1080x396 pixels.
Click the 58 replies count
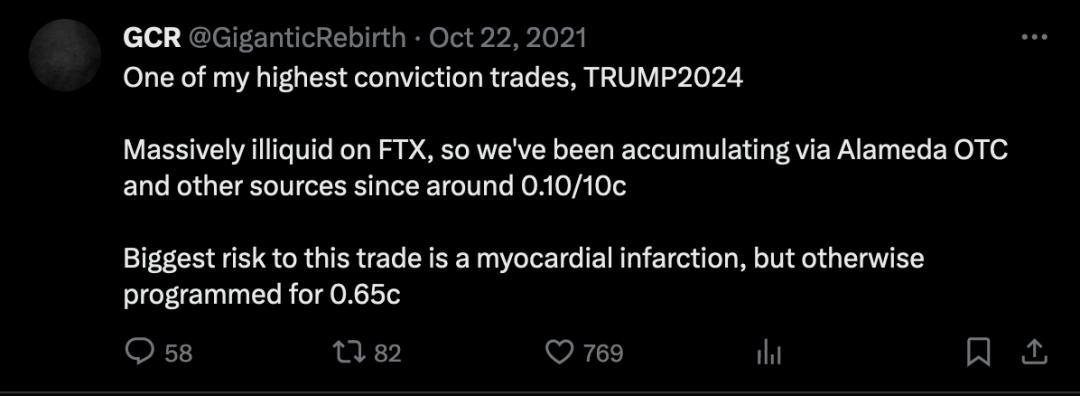tap(178, 353)
